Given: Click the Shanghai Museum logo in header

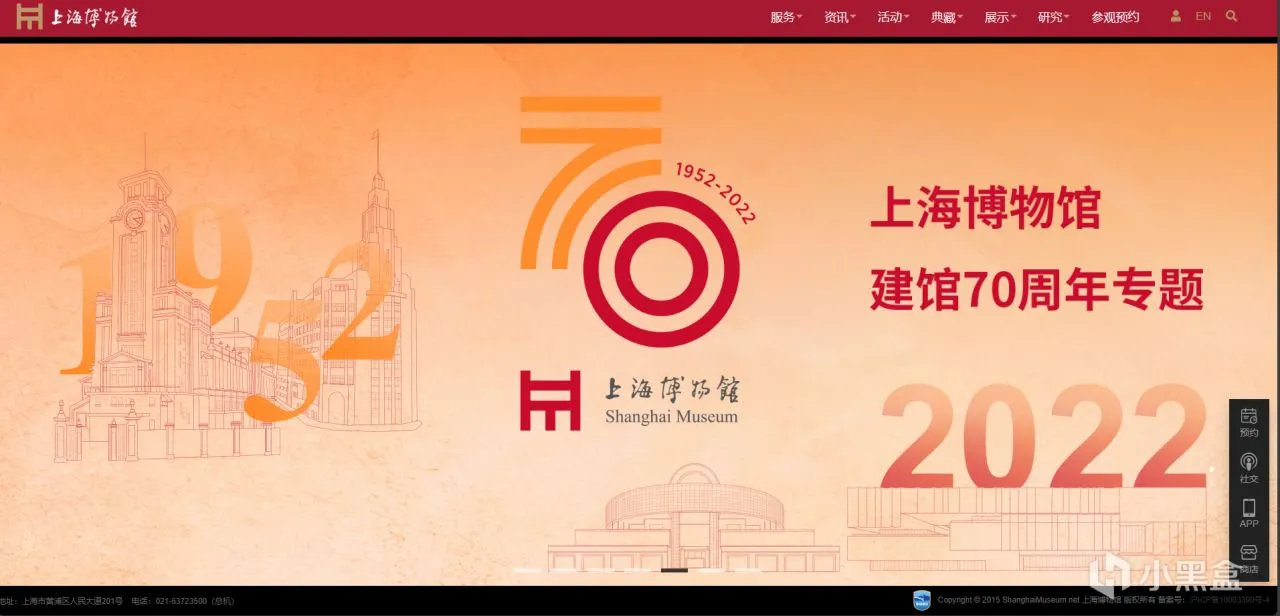Looking at the screenshot, I should tap(77, 17).
